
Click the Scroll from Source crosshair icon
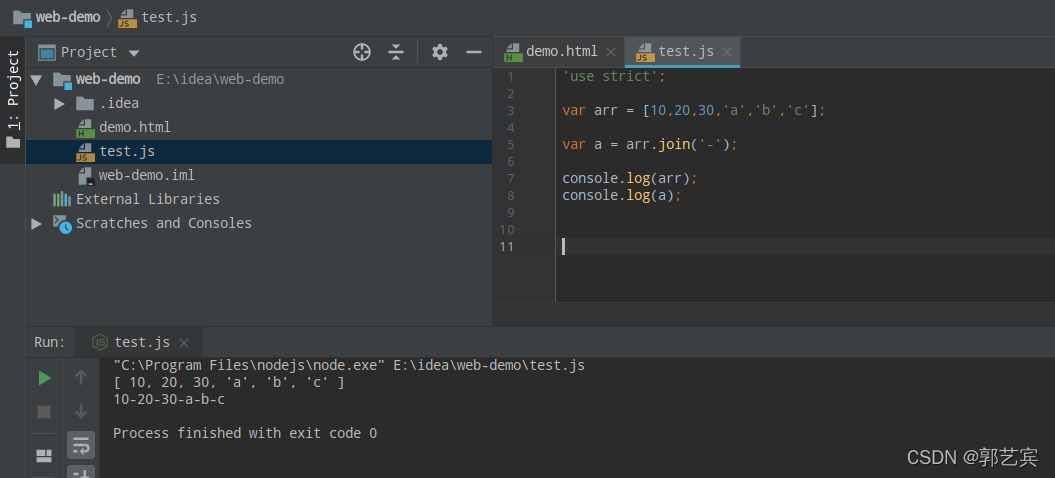362,52
